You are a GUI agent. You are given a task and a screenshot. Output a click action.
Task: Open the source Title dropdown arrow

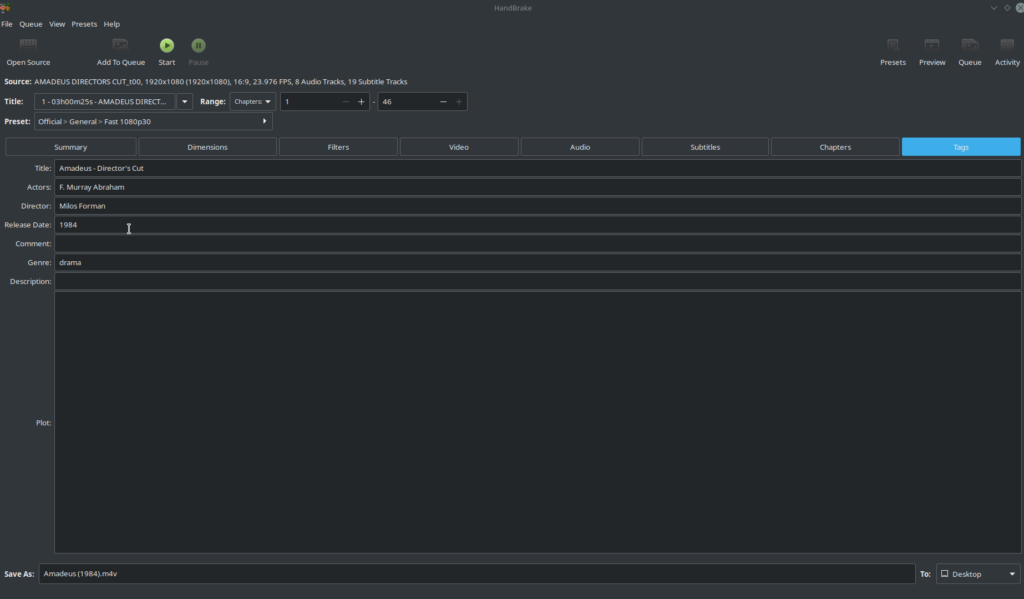pos(185,101)
